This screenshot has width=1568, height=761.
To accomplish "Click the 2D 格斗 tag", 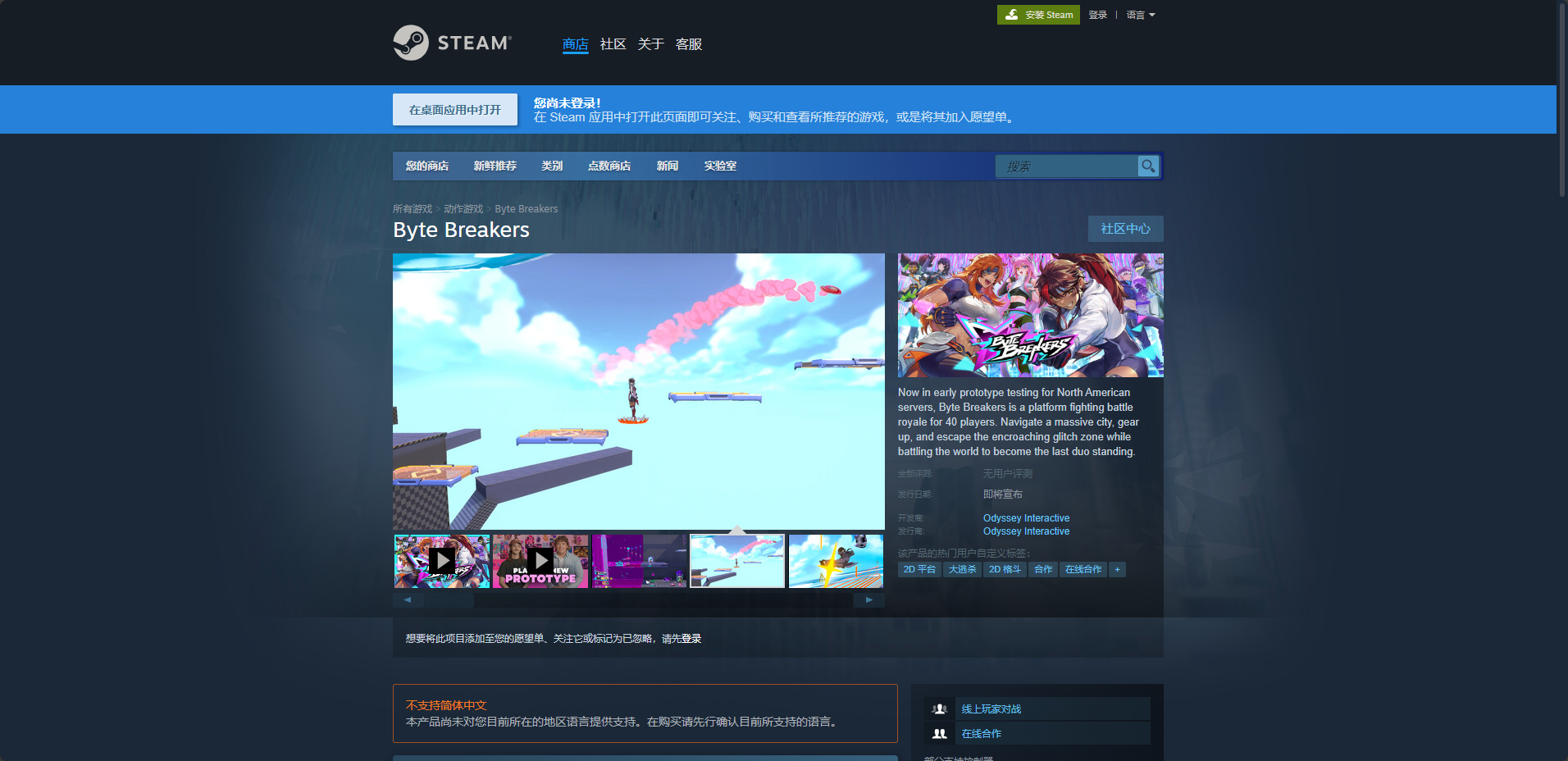I will [x=1005, y=569].
